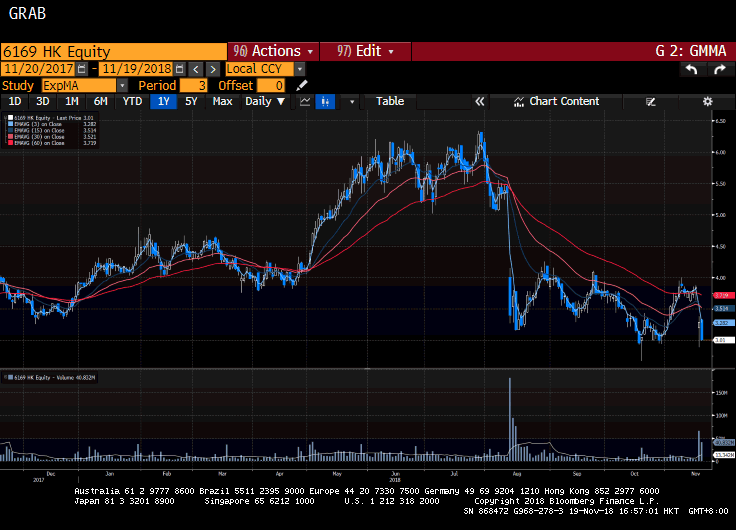Screen dimensions: 736x530
Task: Expand the Local CCY currency dropdown arrow
Action: (299, 69)
